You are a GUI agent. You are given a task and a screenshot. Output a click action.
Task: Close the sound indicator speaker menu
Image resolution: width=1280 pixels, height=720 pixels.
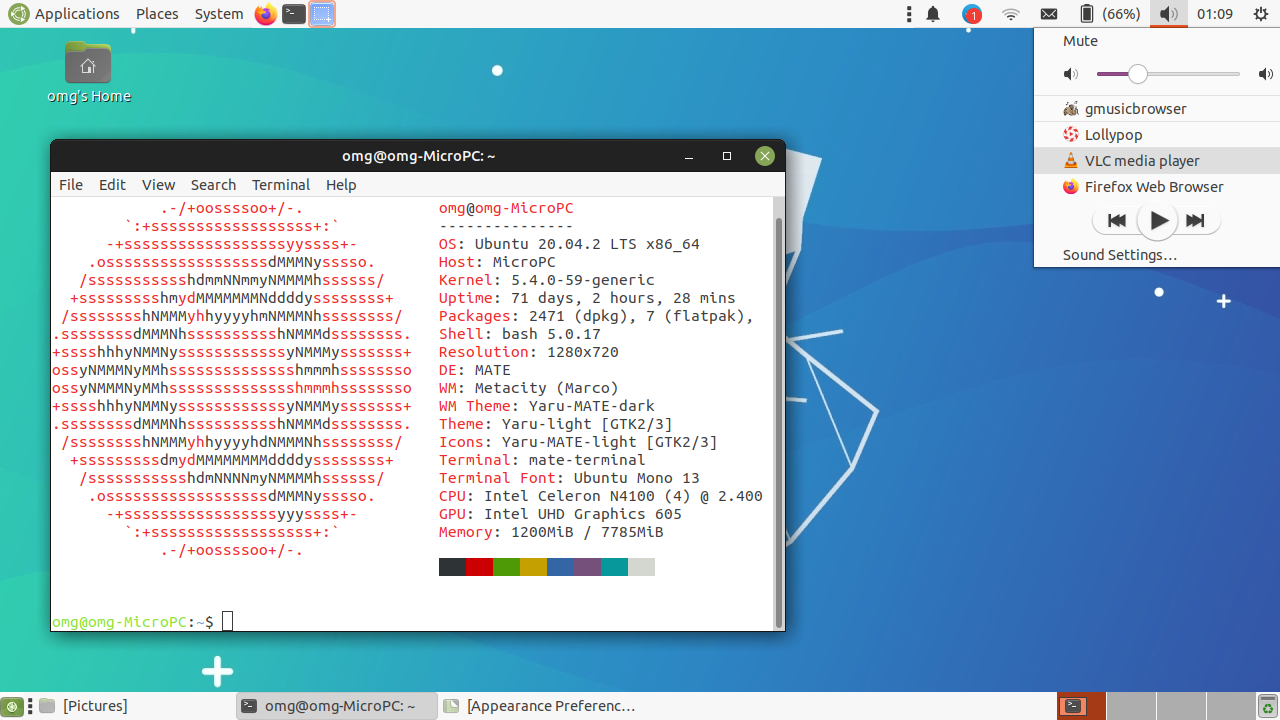(x=1168, y=14)
